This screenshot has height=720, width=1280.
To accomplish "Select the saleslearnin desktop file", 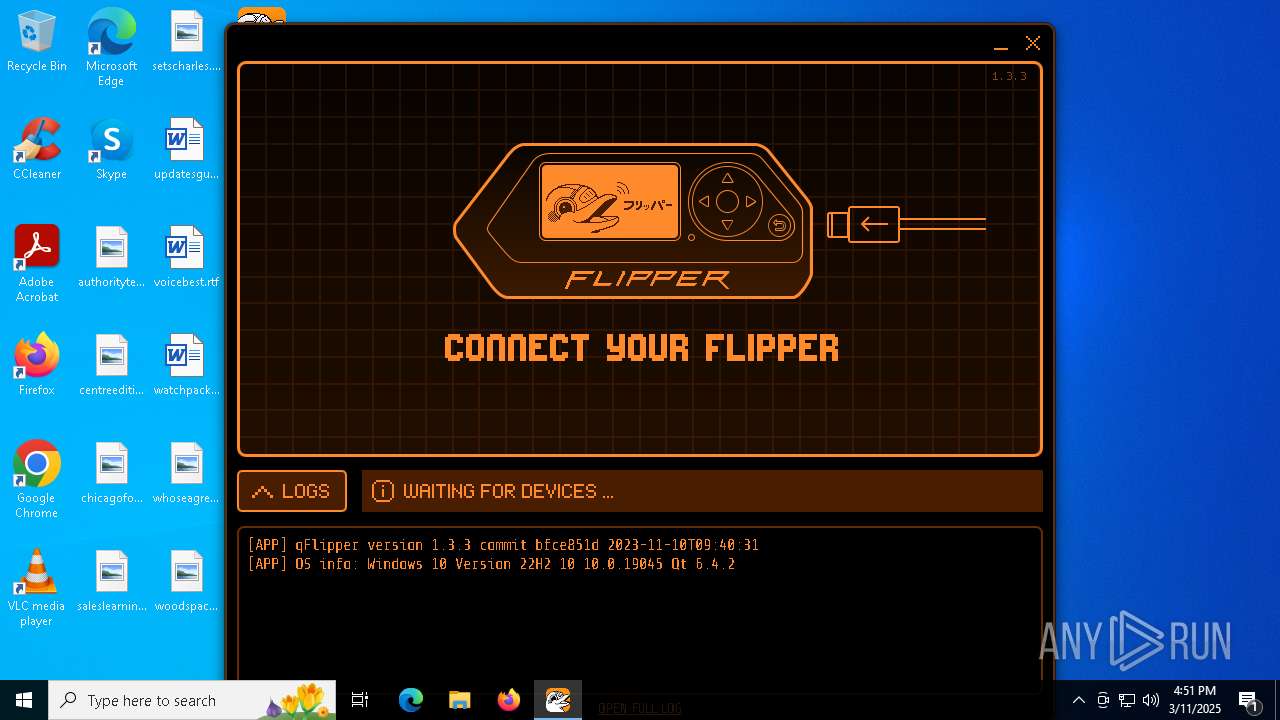I will pos(111,582).
